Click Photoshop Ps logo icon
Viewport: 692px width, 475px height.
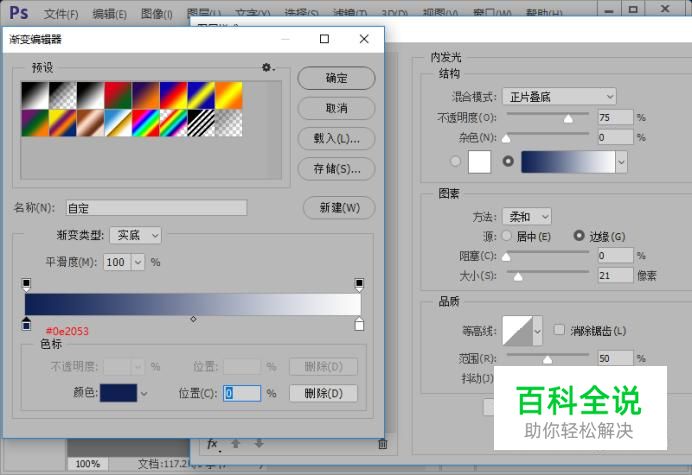point(19,12)
